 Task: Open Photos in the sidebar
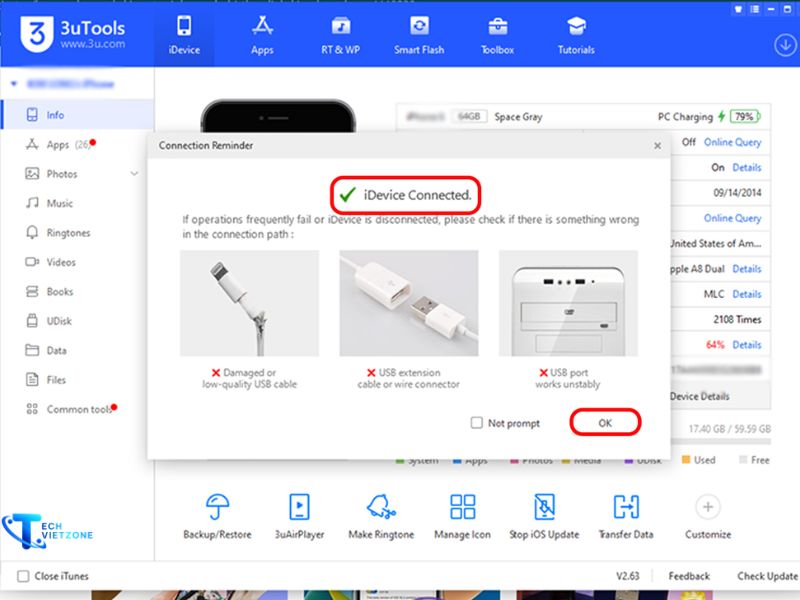pos(78,174)
